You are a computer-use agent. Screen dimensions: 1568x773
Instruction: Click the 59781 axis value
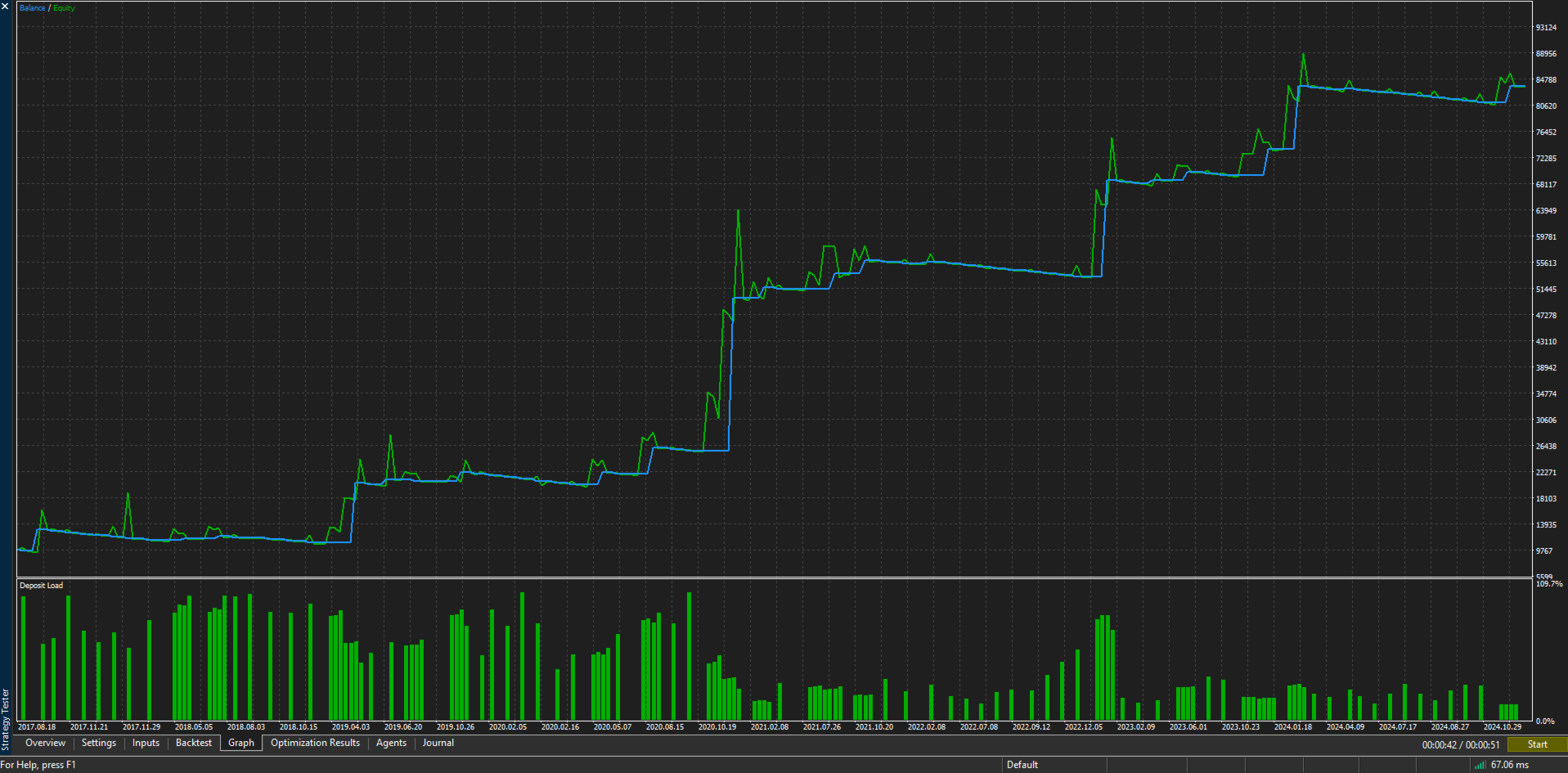tap(1546, 237)
